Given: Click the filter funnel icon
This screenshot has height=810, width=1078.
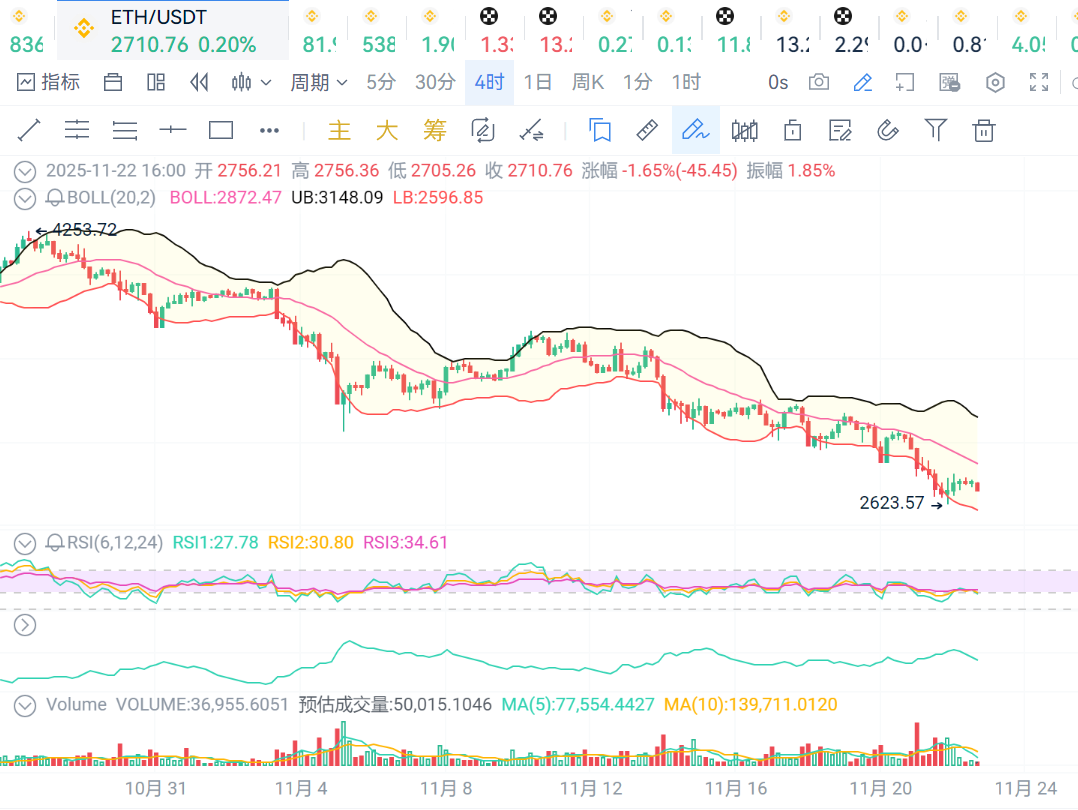Looking at the screenshot, I should (935, 130).
